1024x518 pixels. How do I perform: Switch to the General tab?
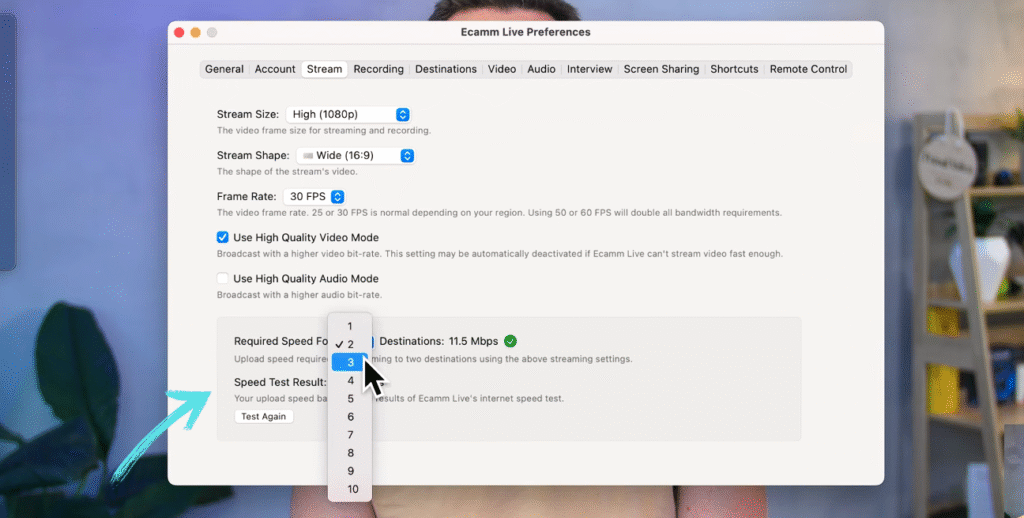(224, 69)
